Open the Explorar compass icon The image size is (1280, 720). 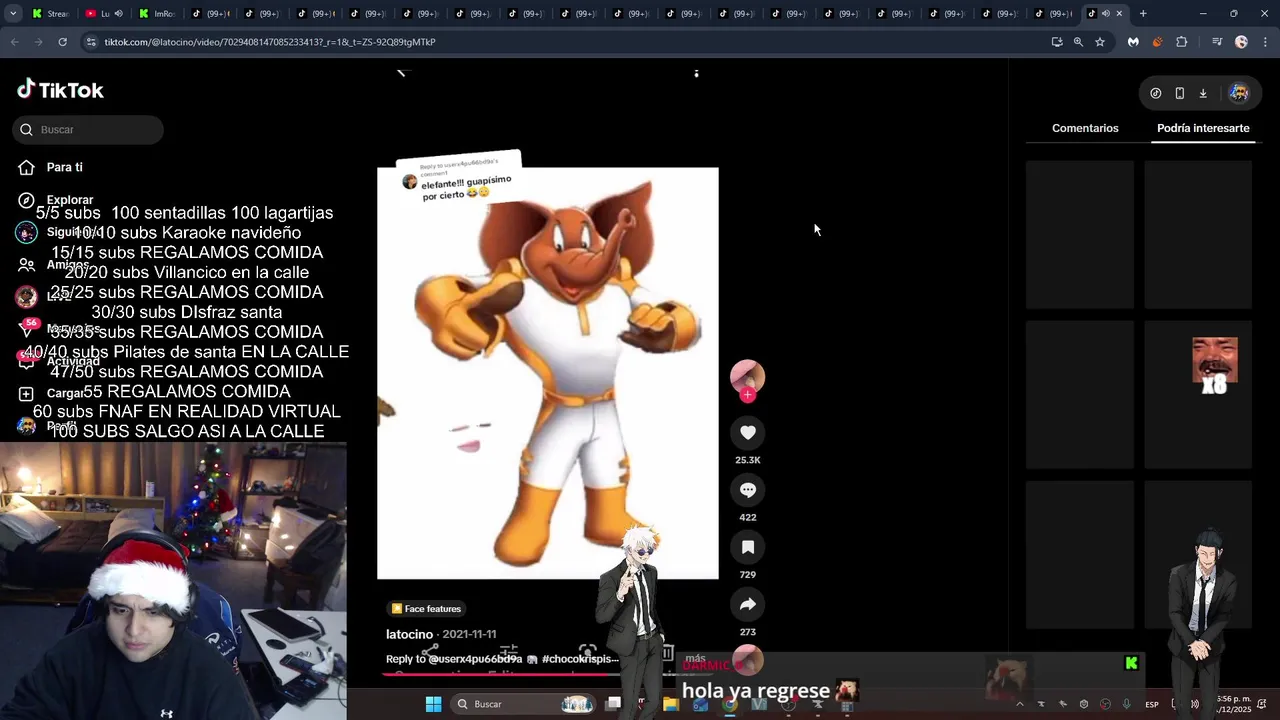27,200
